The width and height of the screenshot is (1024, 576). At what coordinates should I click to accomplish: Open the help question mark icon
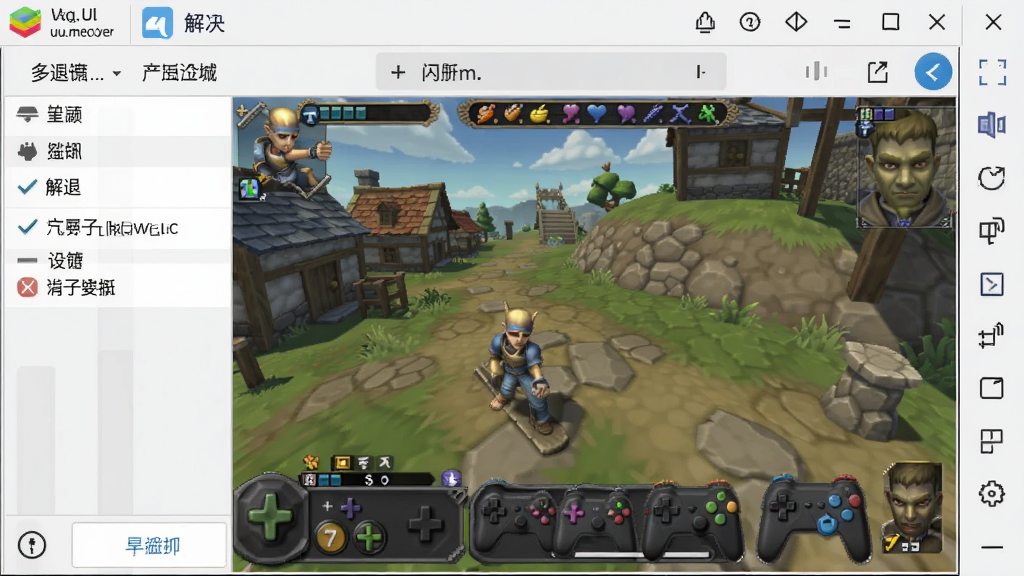tap(750, 22)
